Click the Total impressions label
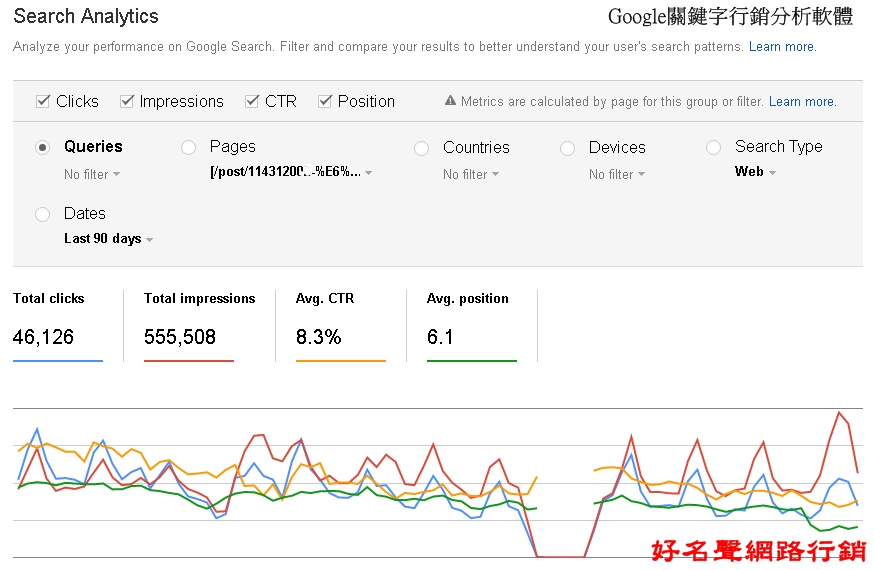874x570 pixels. tap(200, 299)
